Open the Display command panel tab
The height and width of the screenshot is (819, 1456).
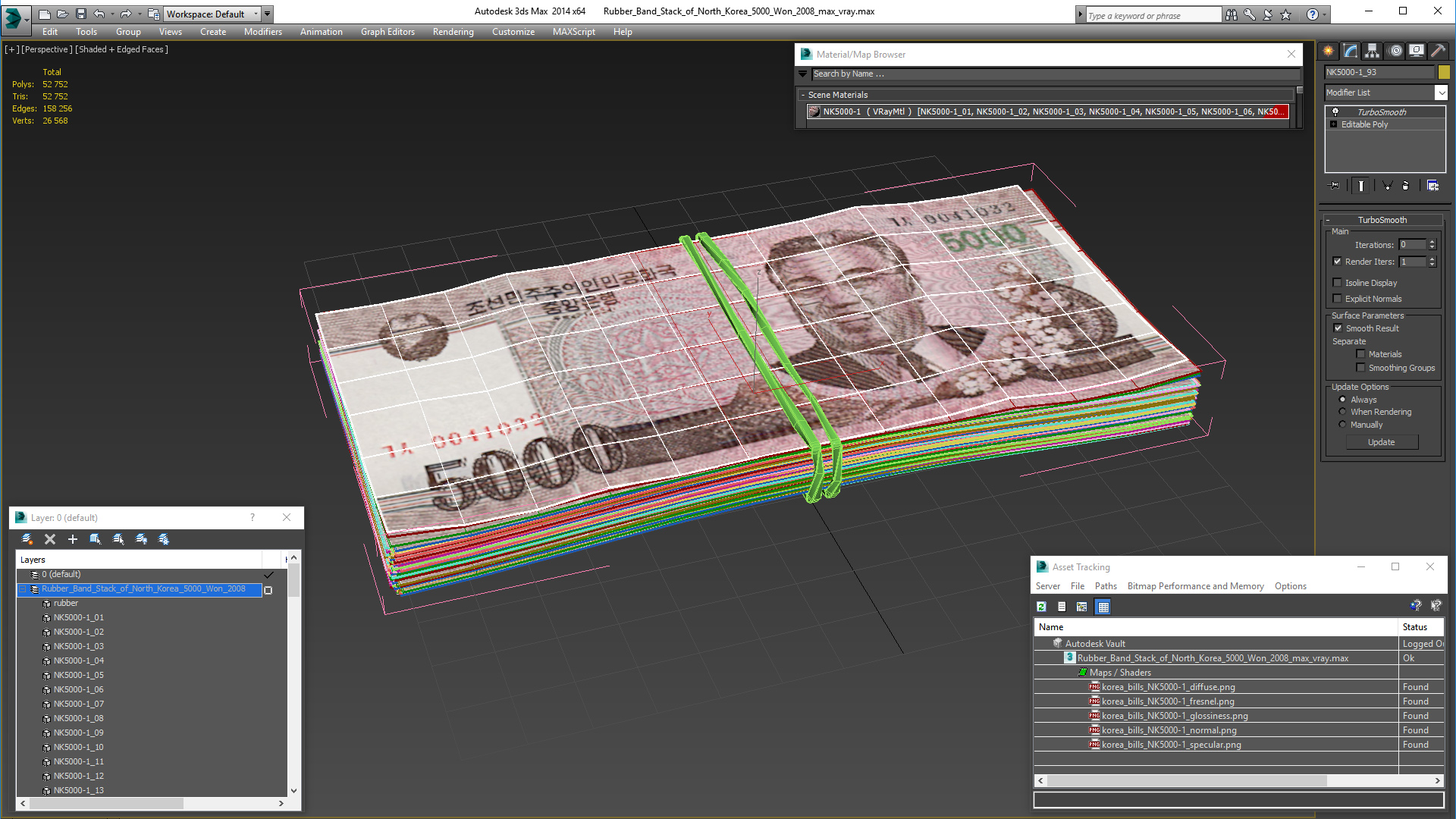point(1417,51)
